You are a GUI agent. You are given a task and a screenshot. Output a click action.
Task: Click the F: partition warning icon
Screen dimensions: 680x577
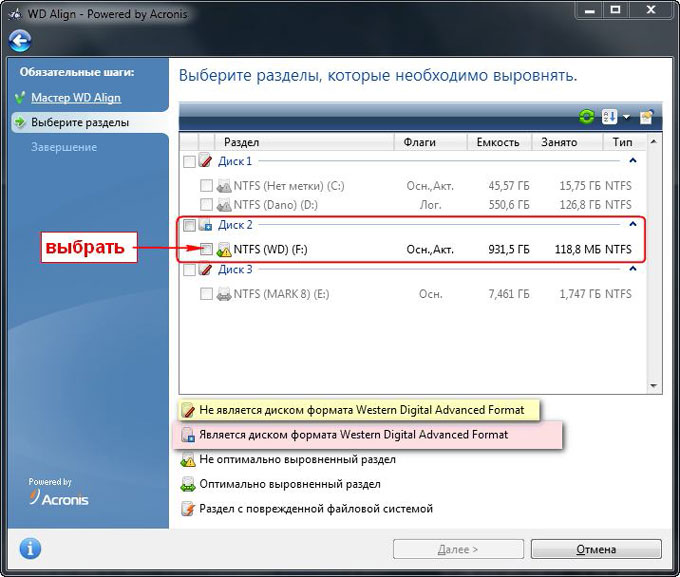point(224,249)
